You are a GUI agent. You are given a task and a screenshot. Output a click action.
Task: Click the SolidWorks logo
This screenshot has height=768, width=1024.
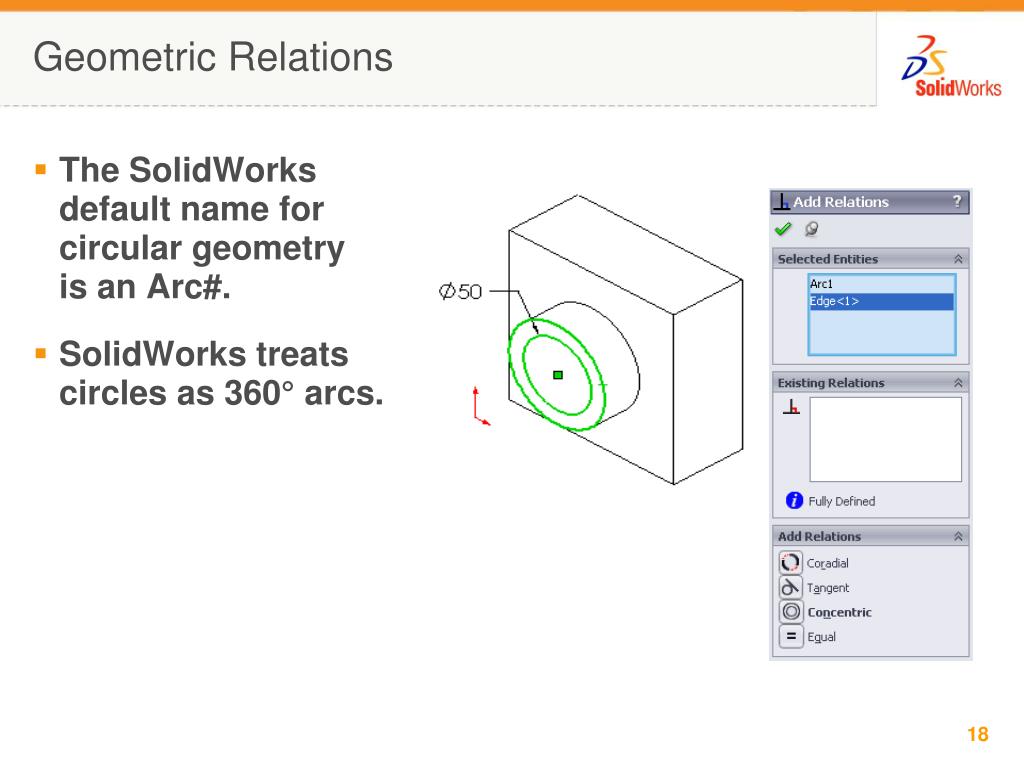pyautogui.click(x=951, y=67)
